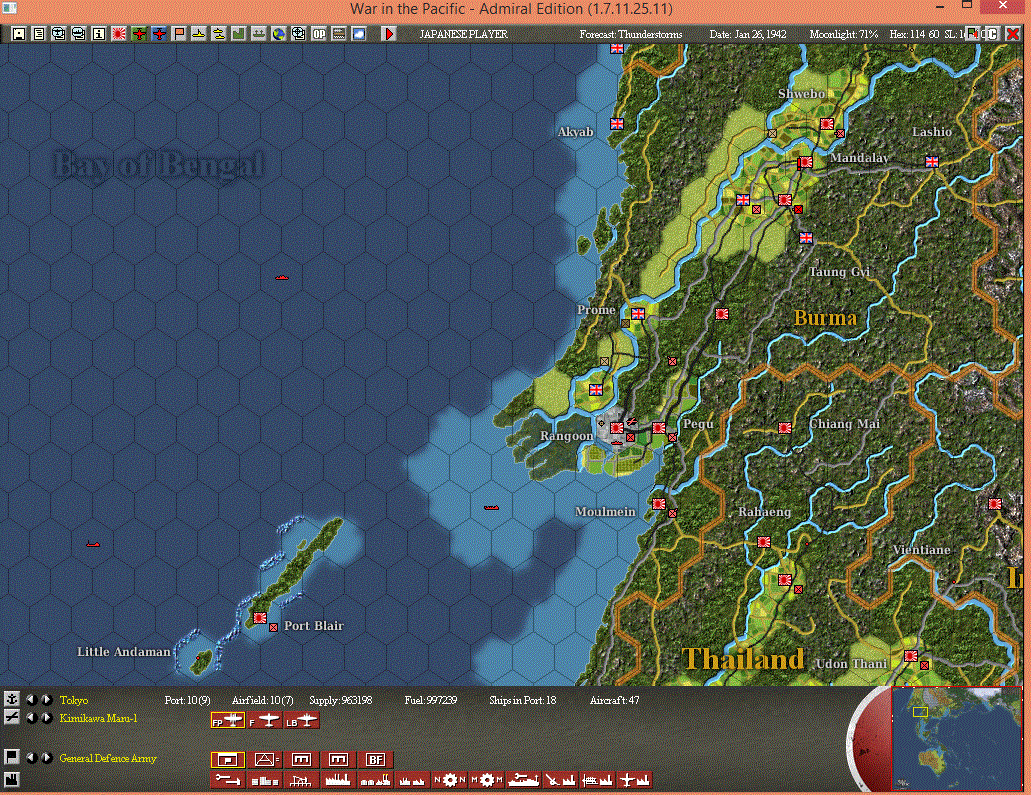Click the green factory toolbar icon
Image resolution: width=1031 pixels, height=795 pixels.
(239, 34)
